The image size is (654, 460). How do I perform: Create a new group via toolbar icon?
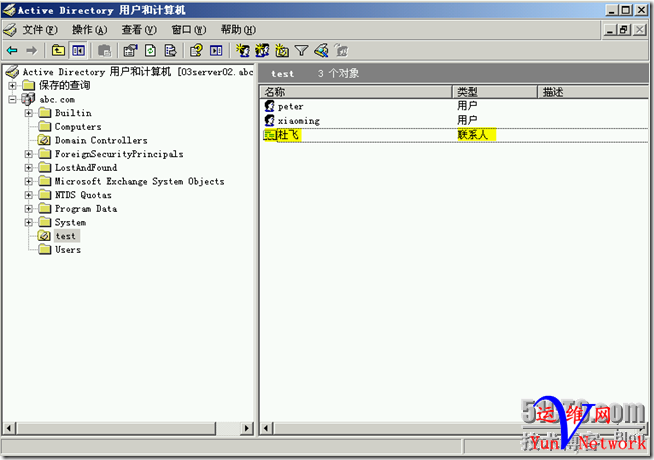tap(262, 51)
